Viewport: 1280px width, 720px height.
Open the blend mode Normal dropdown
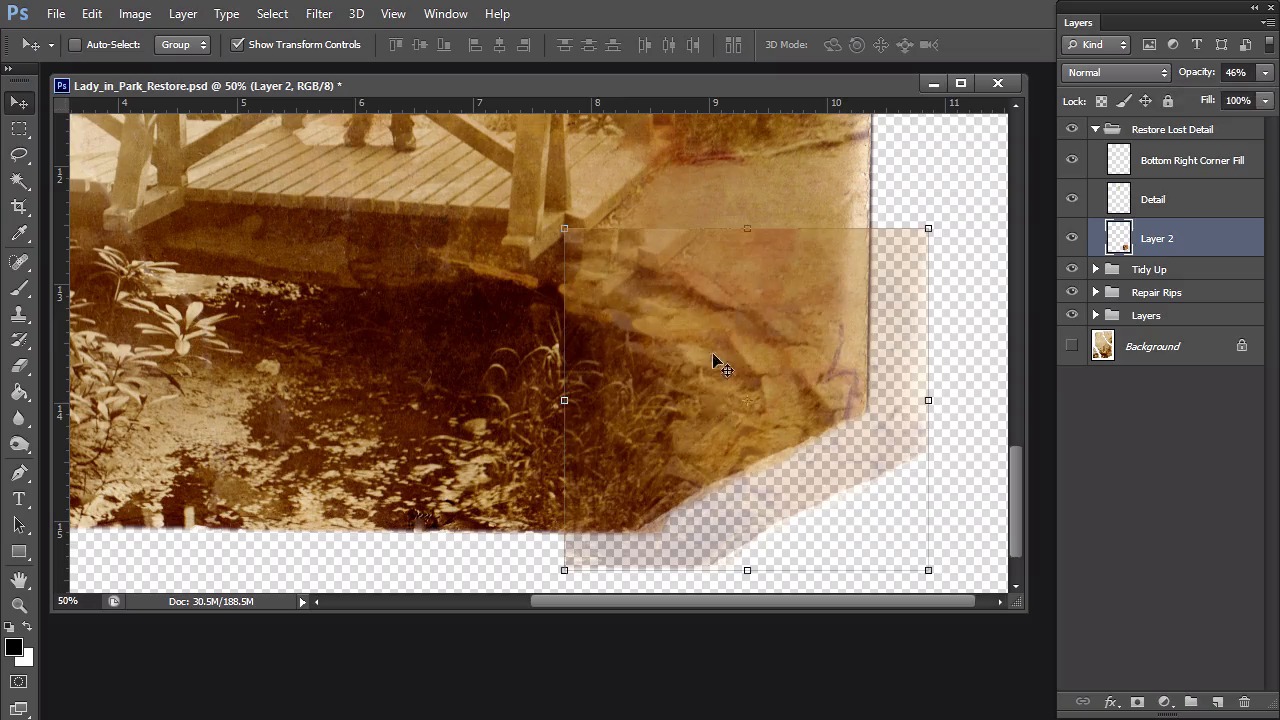(1117, 72)
